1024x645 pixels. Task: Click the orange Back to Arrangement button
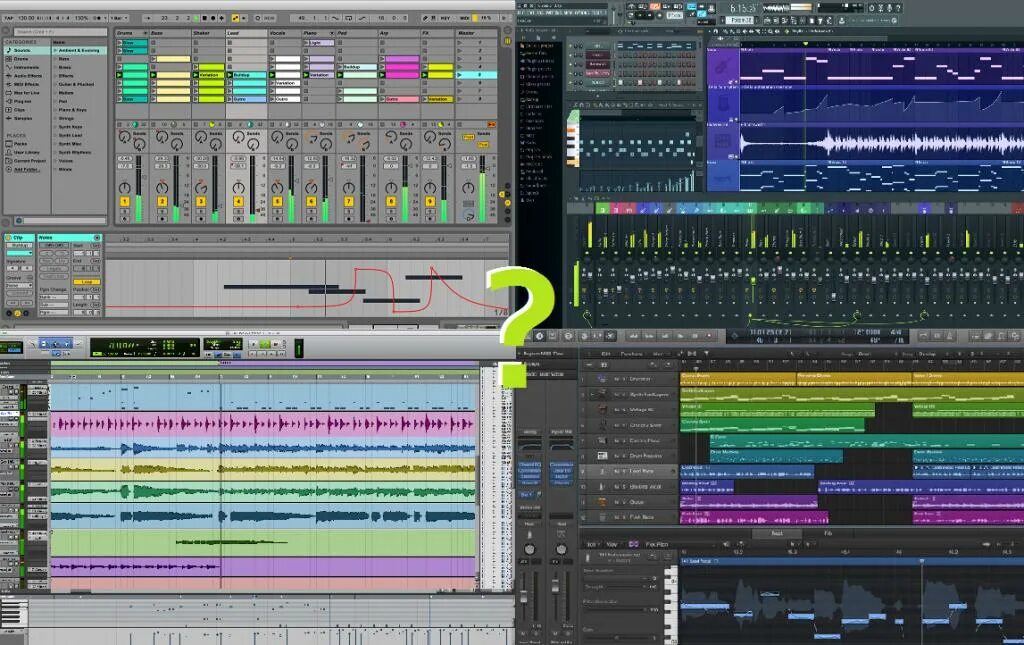coord(491,124)
